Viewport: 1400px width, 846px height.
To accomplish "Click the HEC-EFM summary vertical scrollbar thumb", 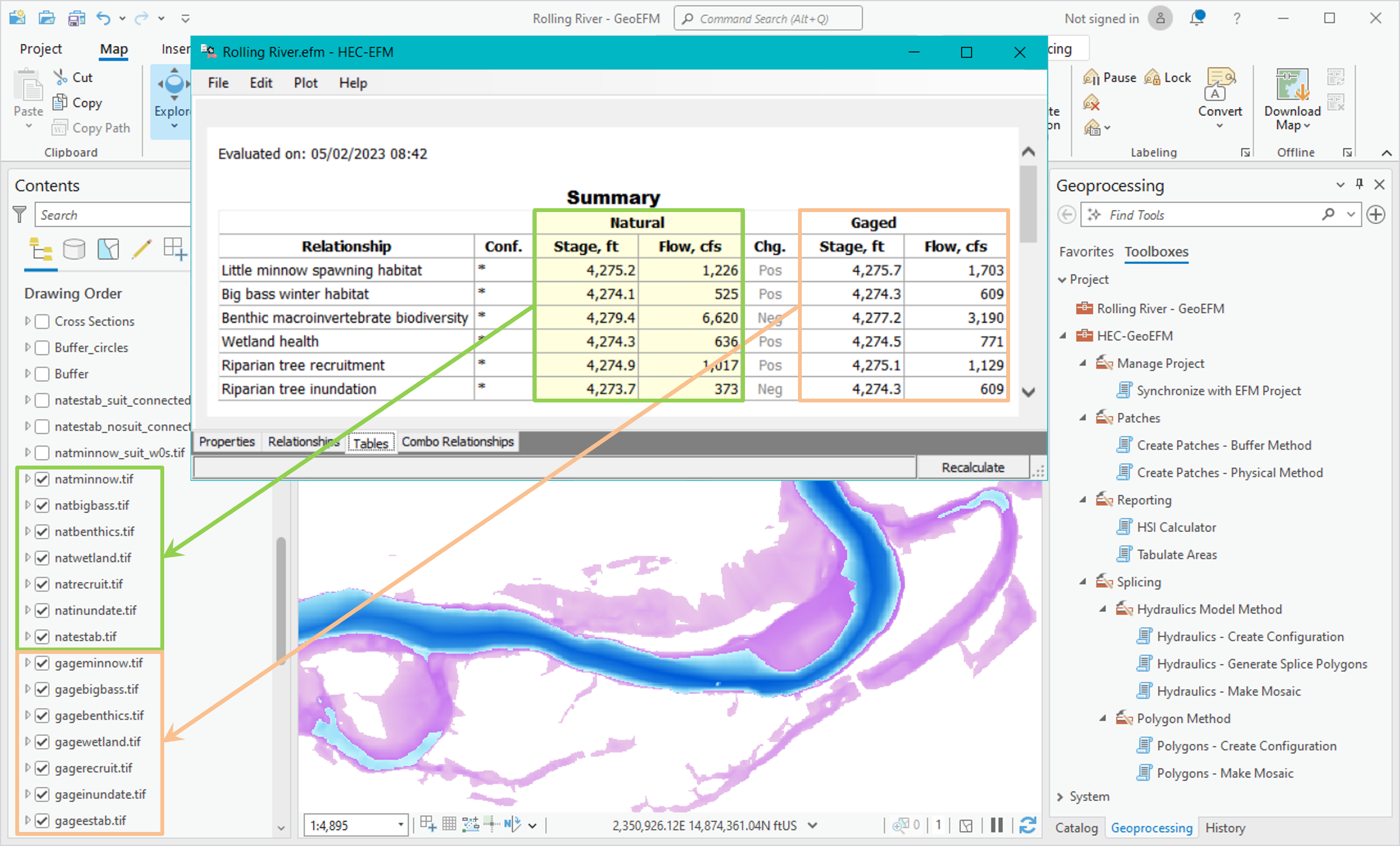I will pyautogui.click(x=1028, y=204).
